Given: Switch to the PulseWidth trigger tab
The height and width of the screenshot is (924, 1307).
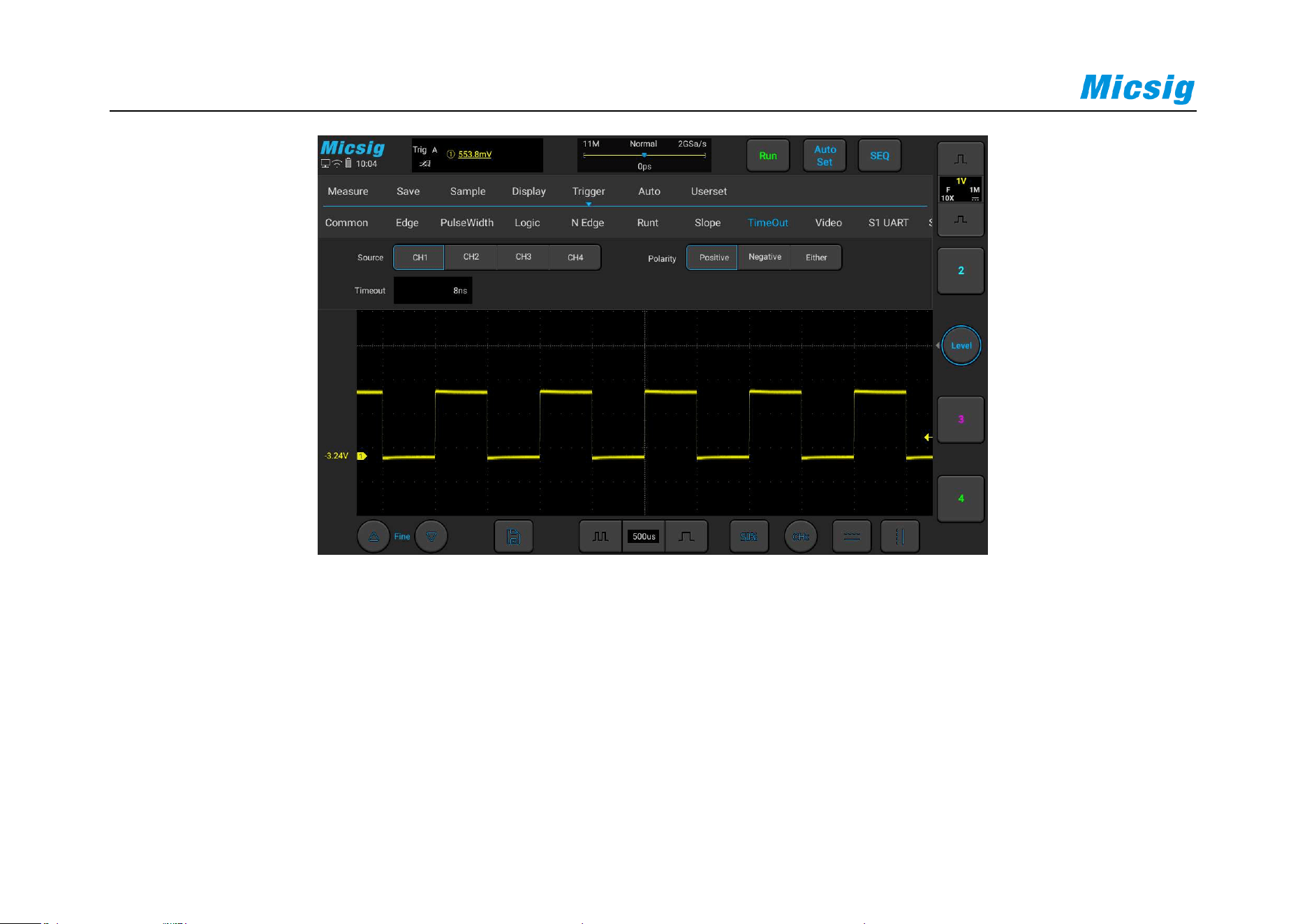Looking at the screenshot, I should (x=467, y=223).
